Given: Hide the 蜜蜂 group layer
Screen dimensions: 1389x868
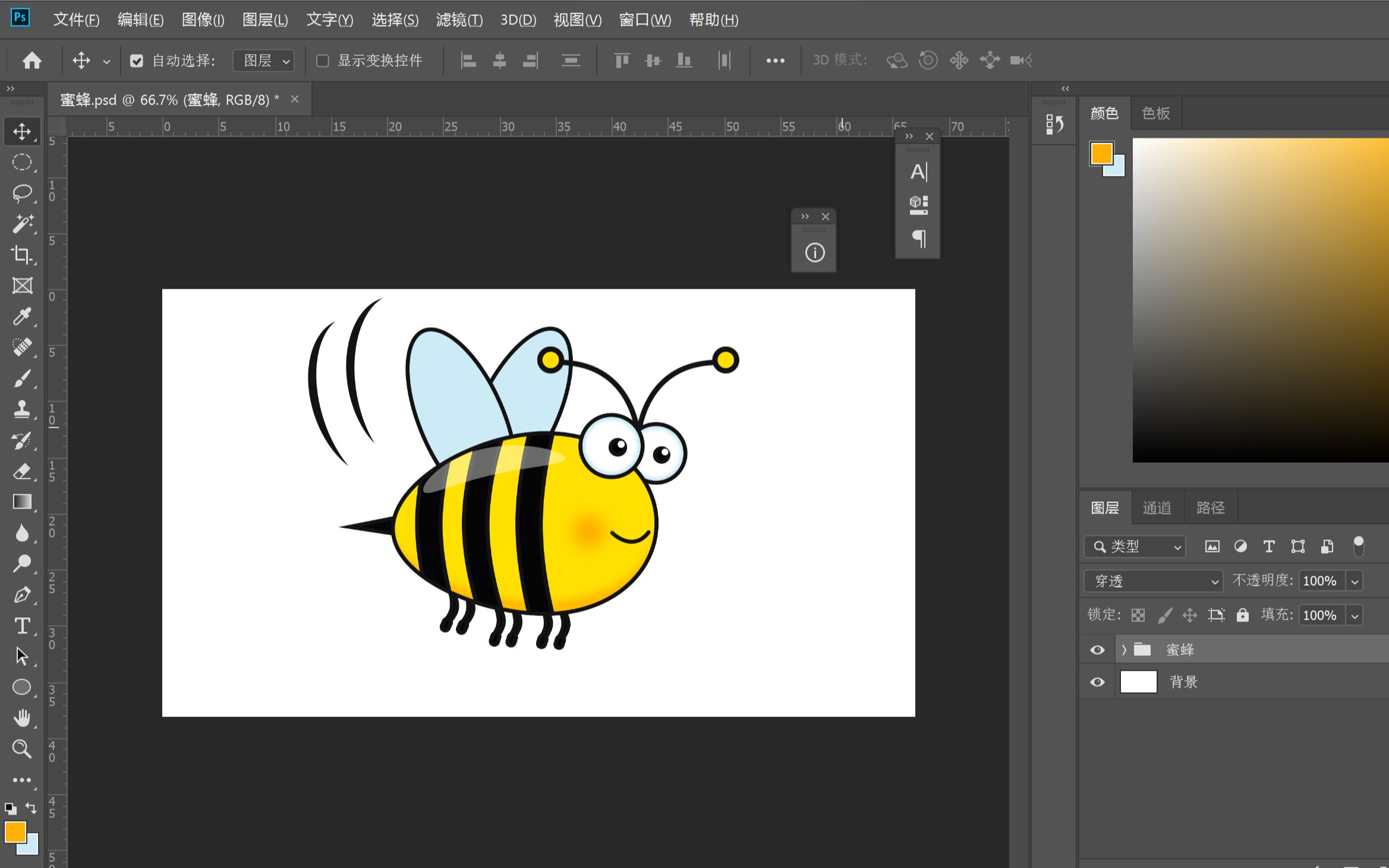Looking at the screenshot, I should coord(1097,650).
